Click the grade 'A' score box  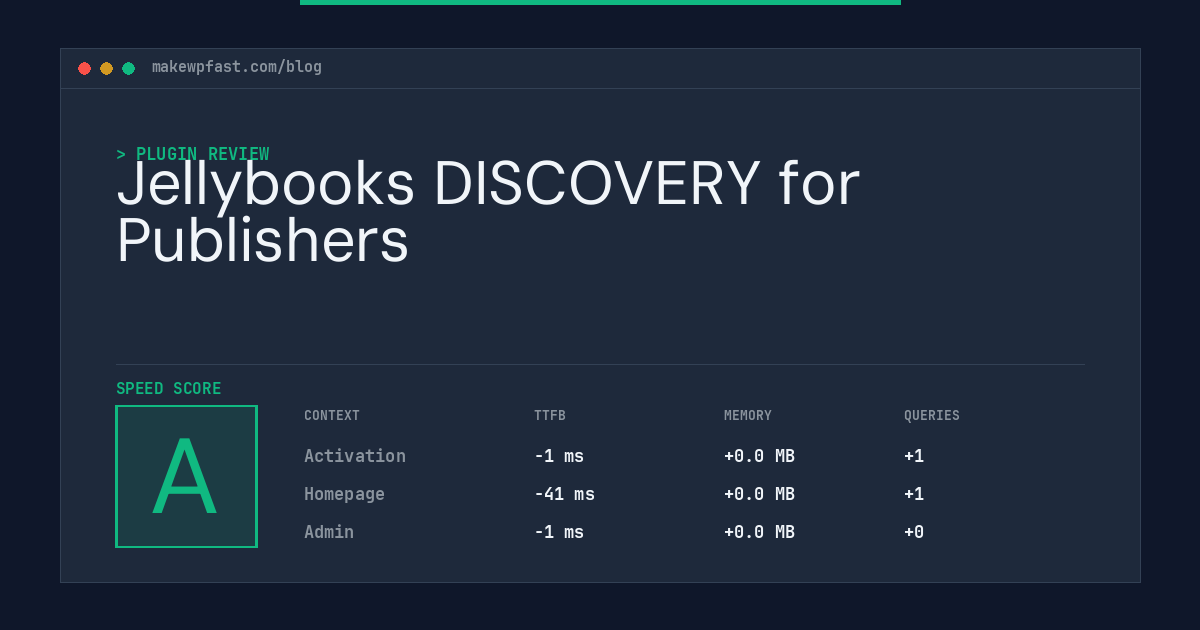tap(187, 476)
